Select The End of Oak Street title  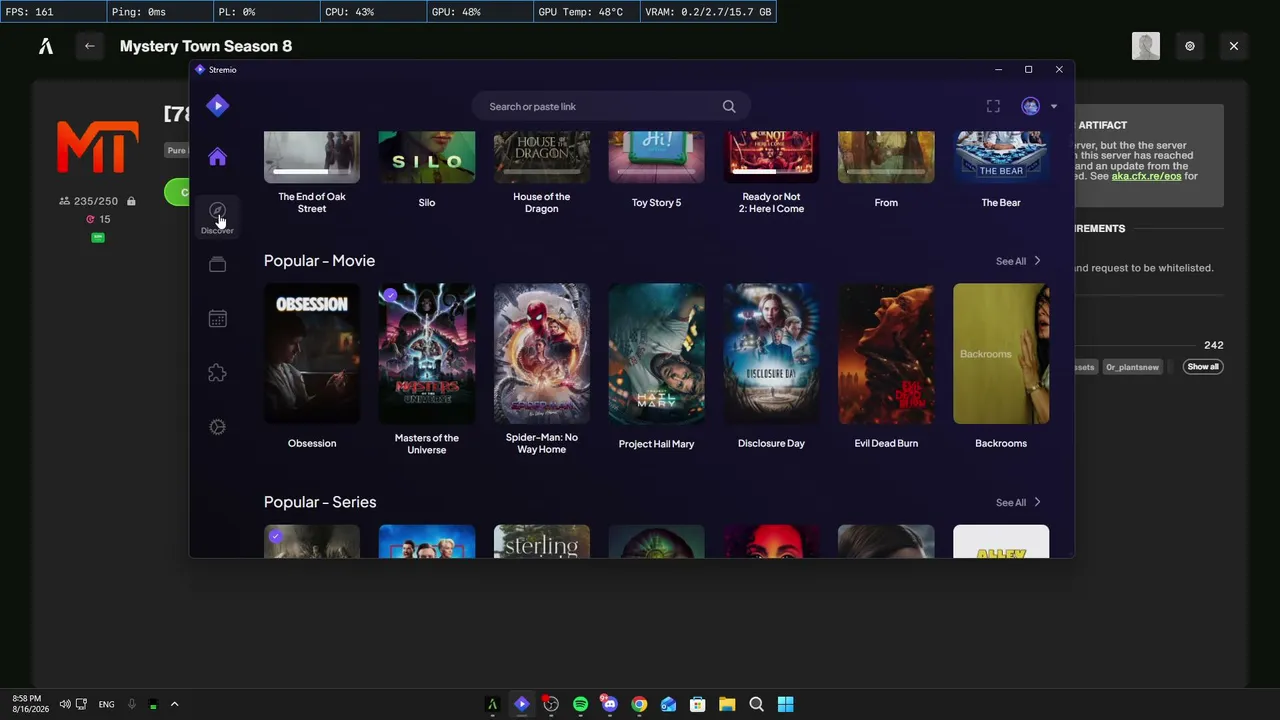tap(312, 203)
